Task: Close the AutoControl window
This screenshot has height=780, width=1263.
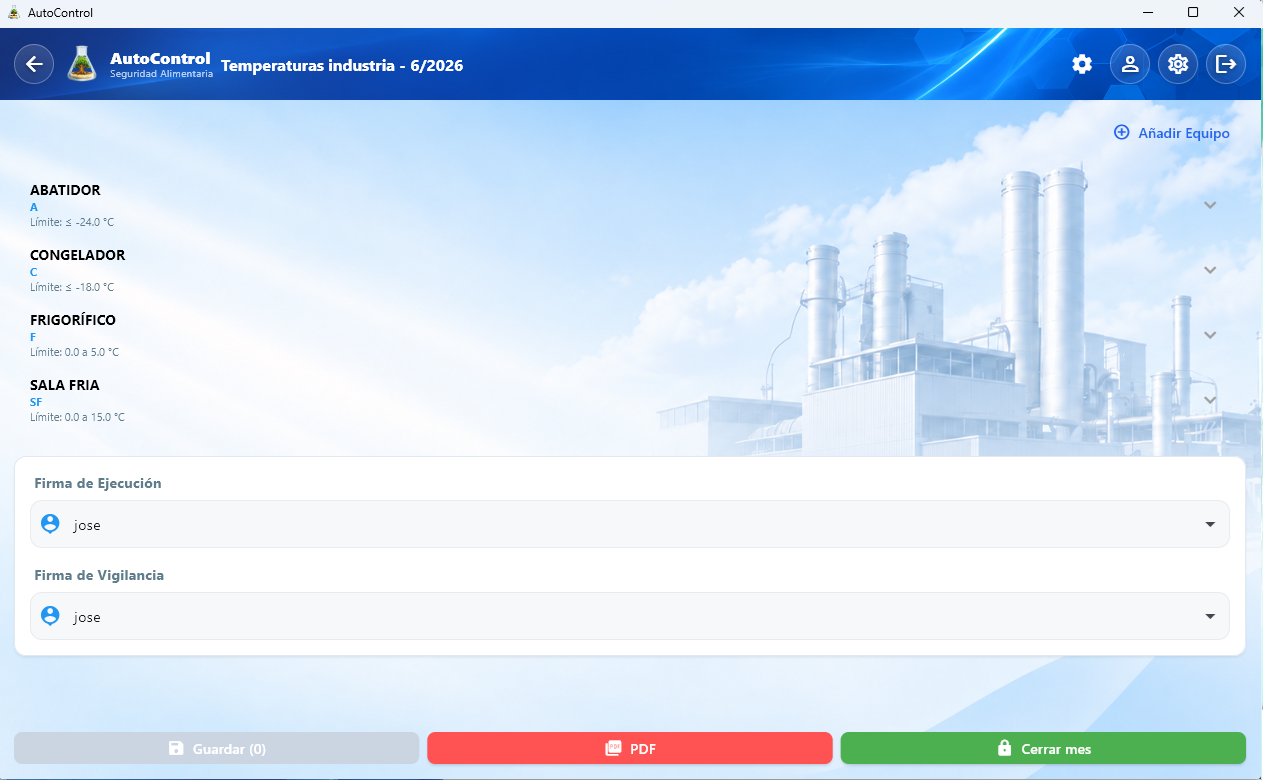Action: tap(1239, 12)
